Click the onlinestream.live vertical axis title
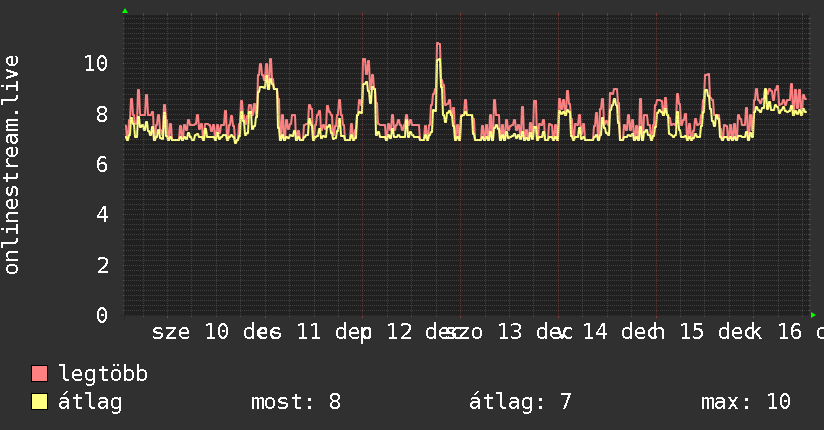 [11, 165]
